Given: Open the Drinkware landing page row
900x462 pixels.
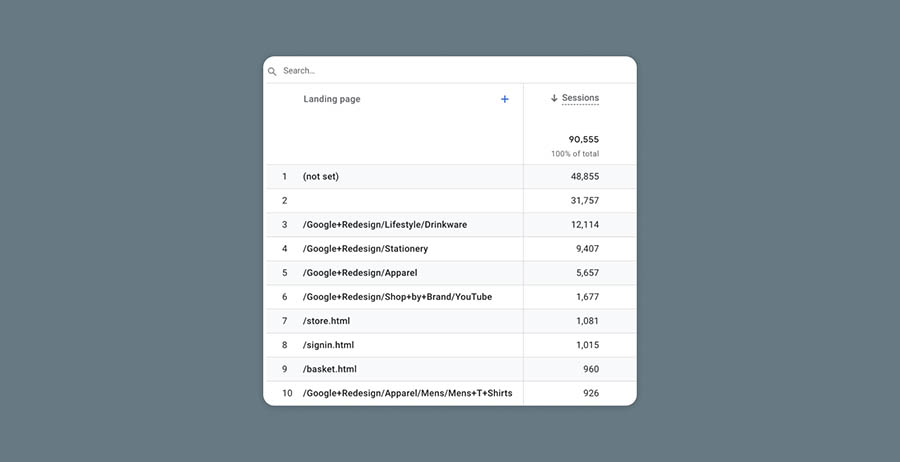Looking at the screenshot, I should click(384, 225).
